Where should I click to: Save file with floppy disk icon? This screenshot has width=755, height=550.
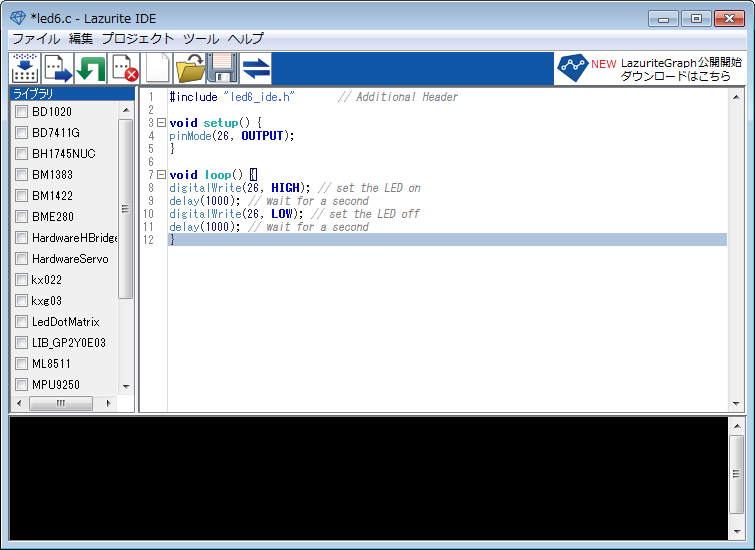(x=222, y=68)
